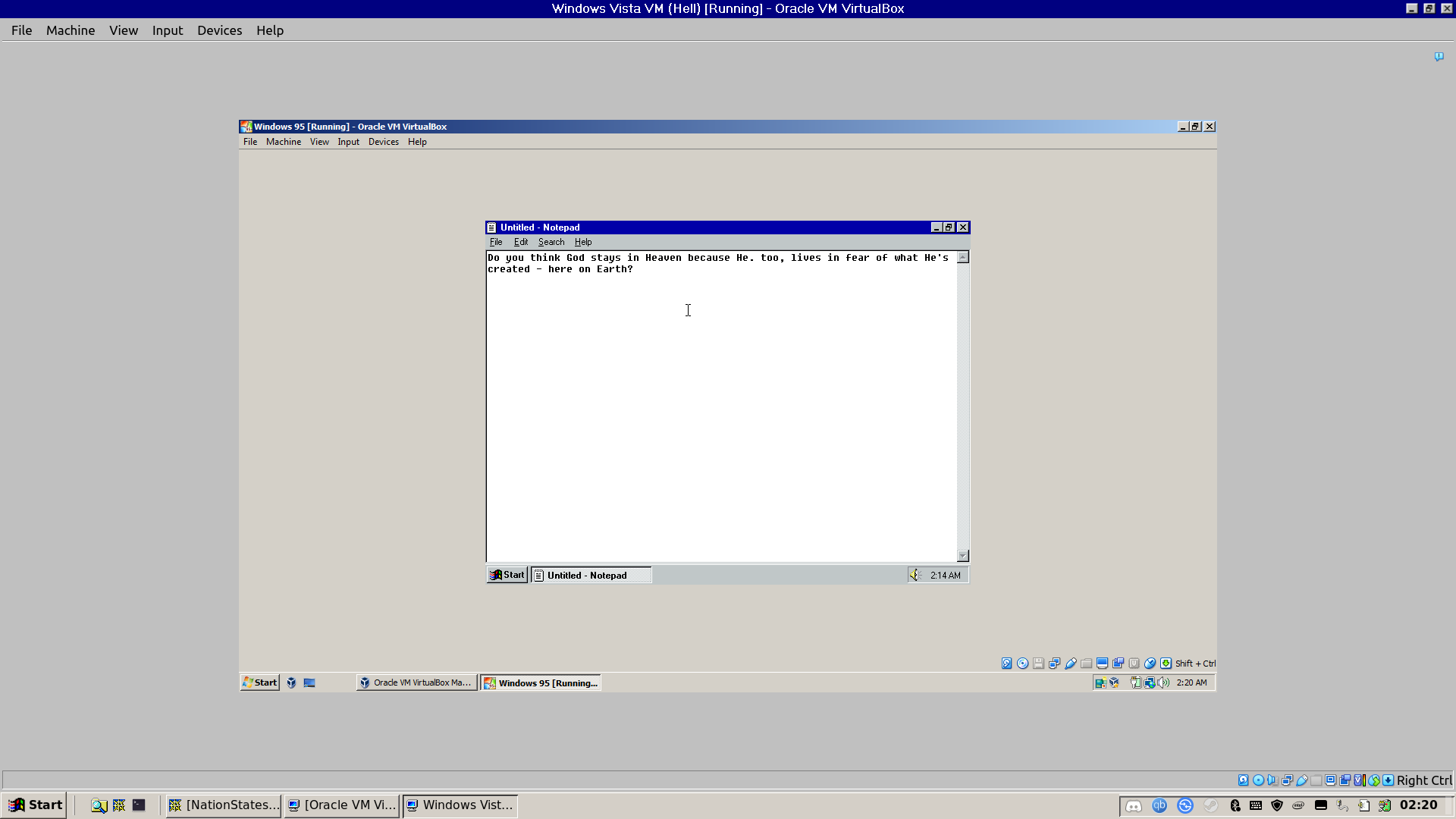1456x819 pixels.
Task: Click recording indicator in Windows 95 VM status bar
Action: click(1118, 663)
